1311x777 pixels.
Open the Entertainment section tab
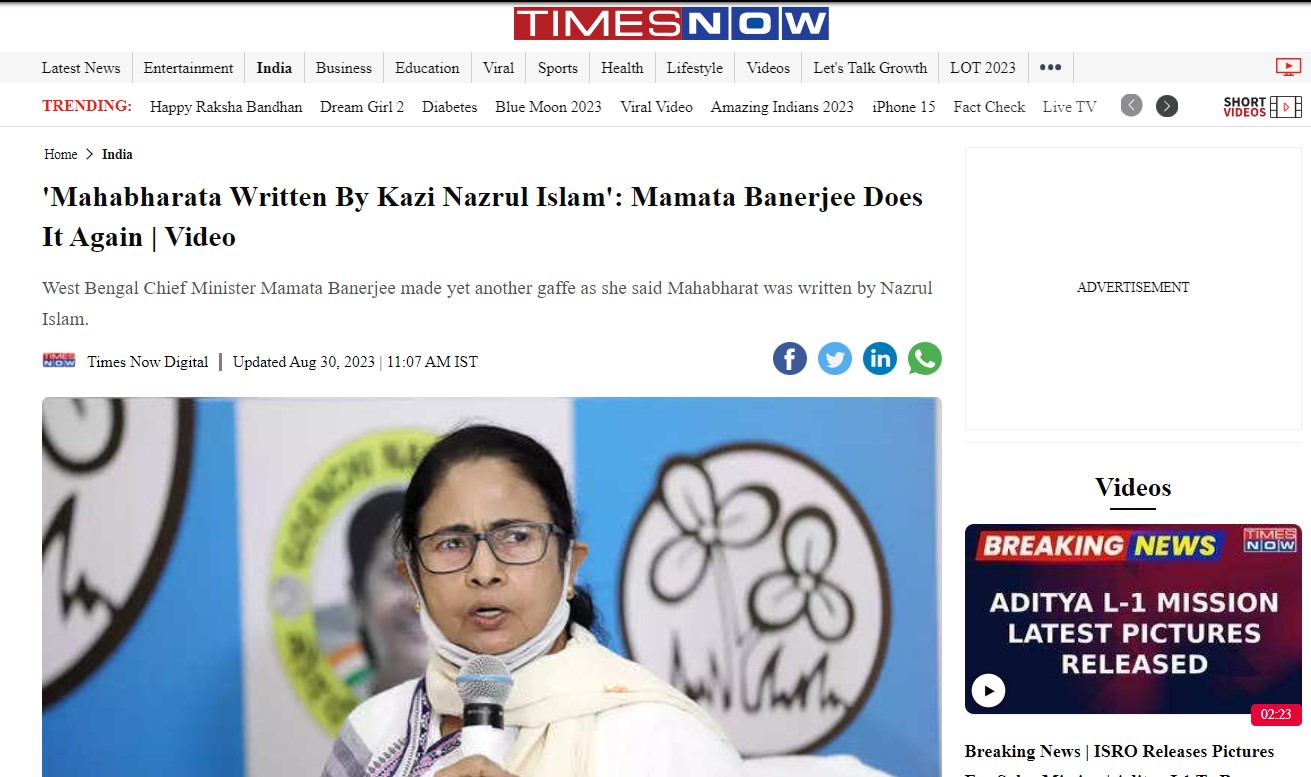(x=188, y=68)
